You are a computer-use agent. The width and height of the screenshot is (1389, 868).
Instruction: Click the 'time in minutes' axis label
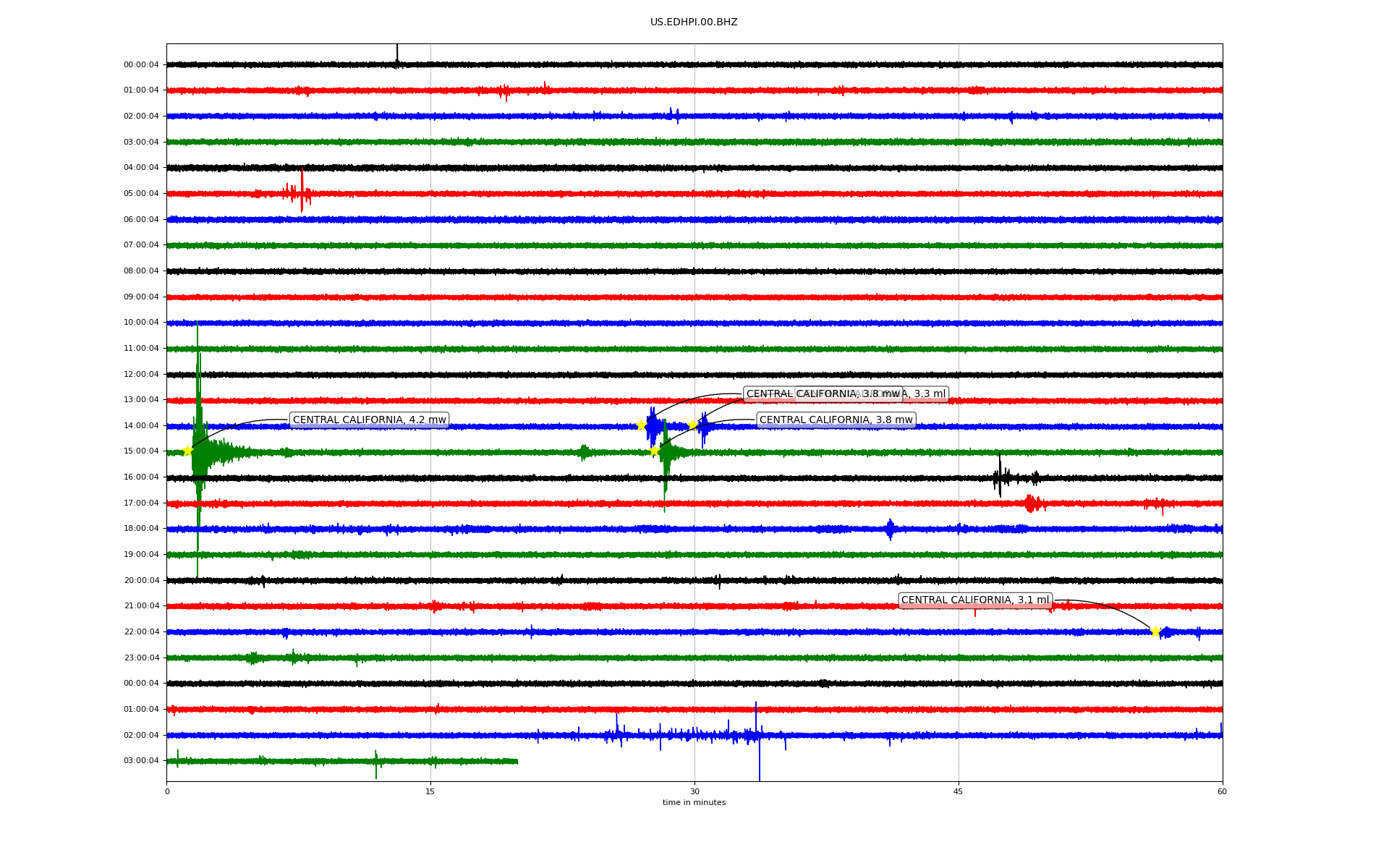click(x=694, y=803)
